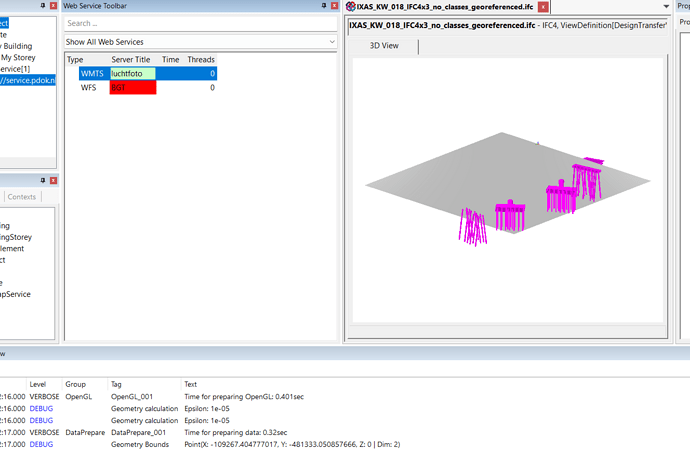This screenshot has width=690, height=450.
Task: Click the green luchtfoto server title cell
Action: tap(132, 74)
